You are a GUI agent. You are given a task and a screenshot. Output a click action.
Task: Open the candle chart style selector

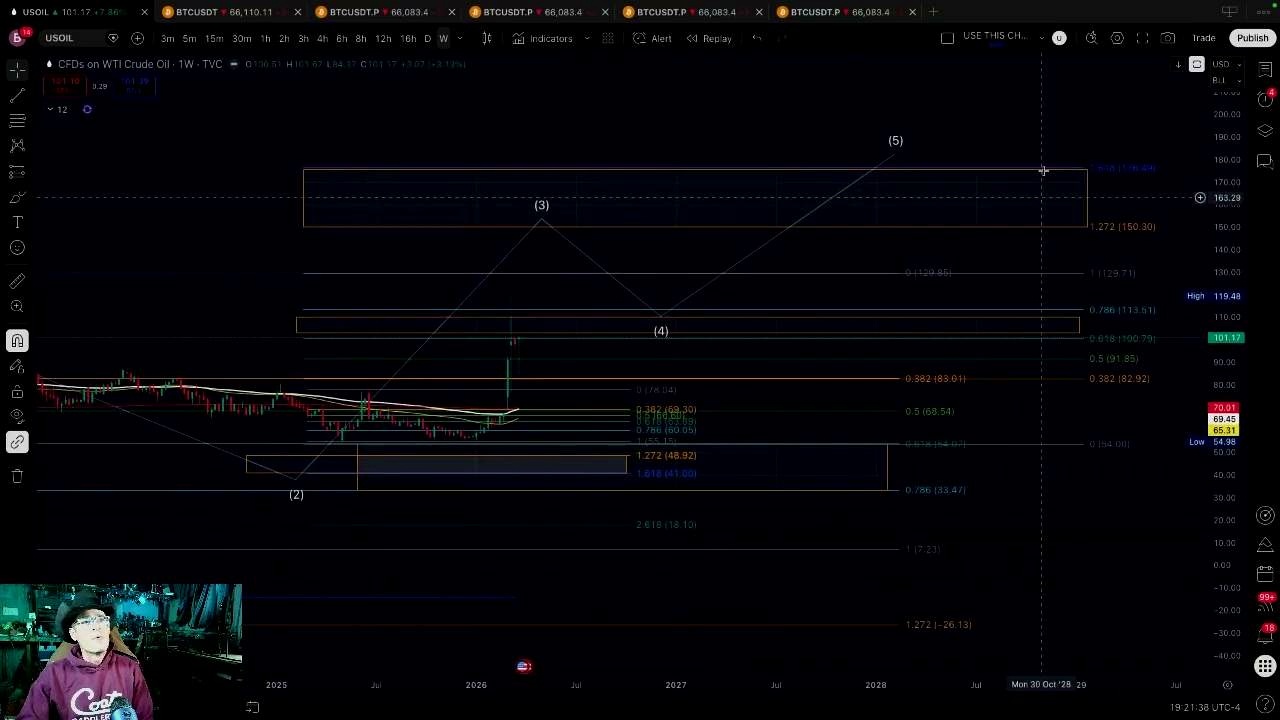pyautogui.click(x=487, y=38)
